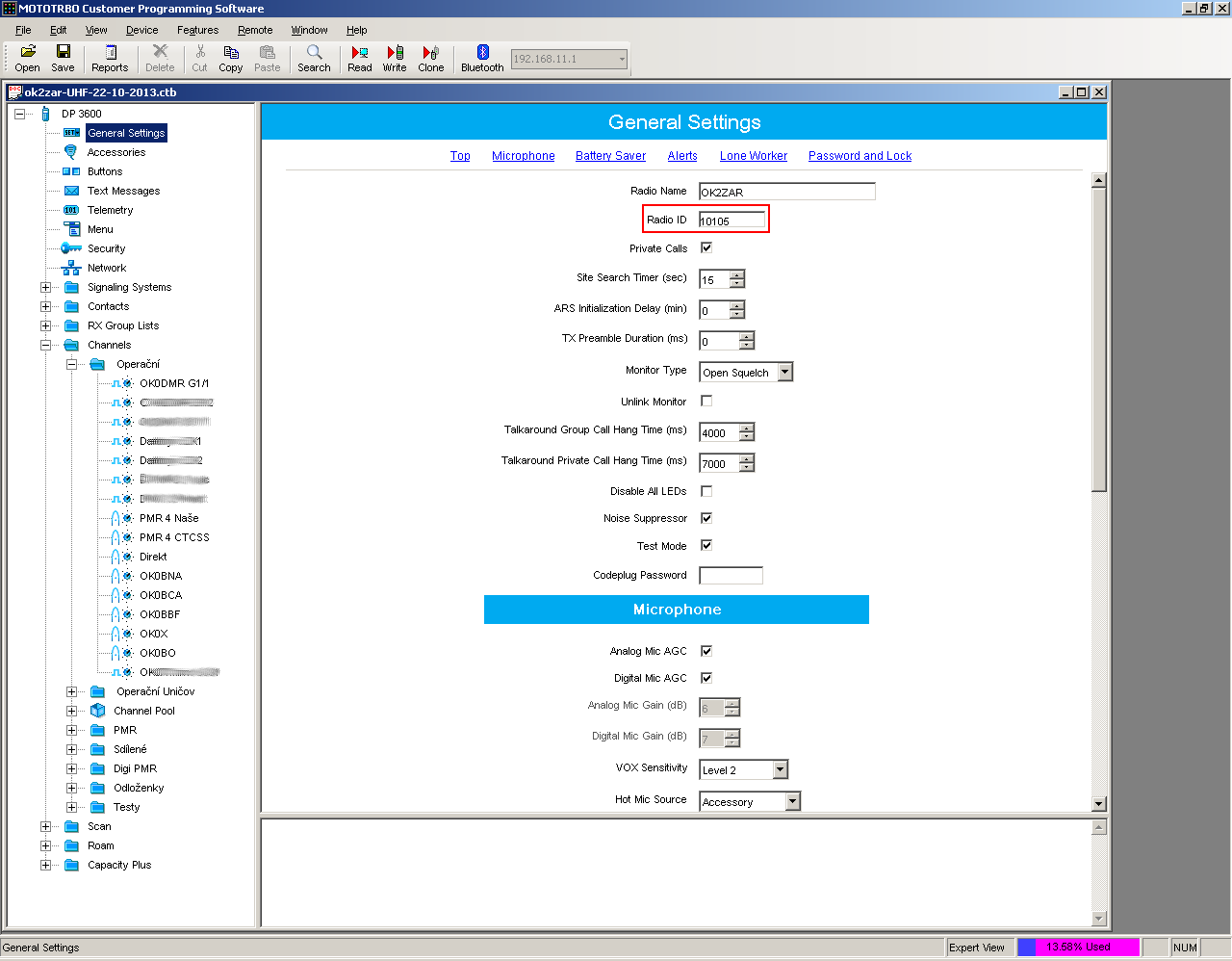Viewport: 1232px width, 961px height.
Task: Enable the Unlink Monitor checkbox
Action: pyautogui.click(x=706, y=401)
